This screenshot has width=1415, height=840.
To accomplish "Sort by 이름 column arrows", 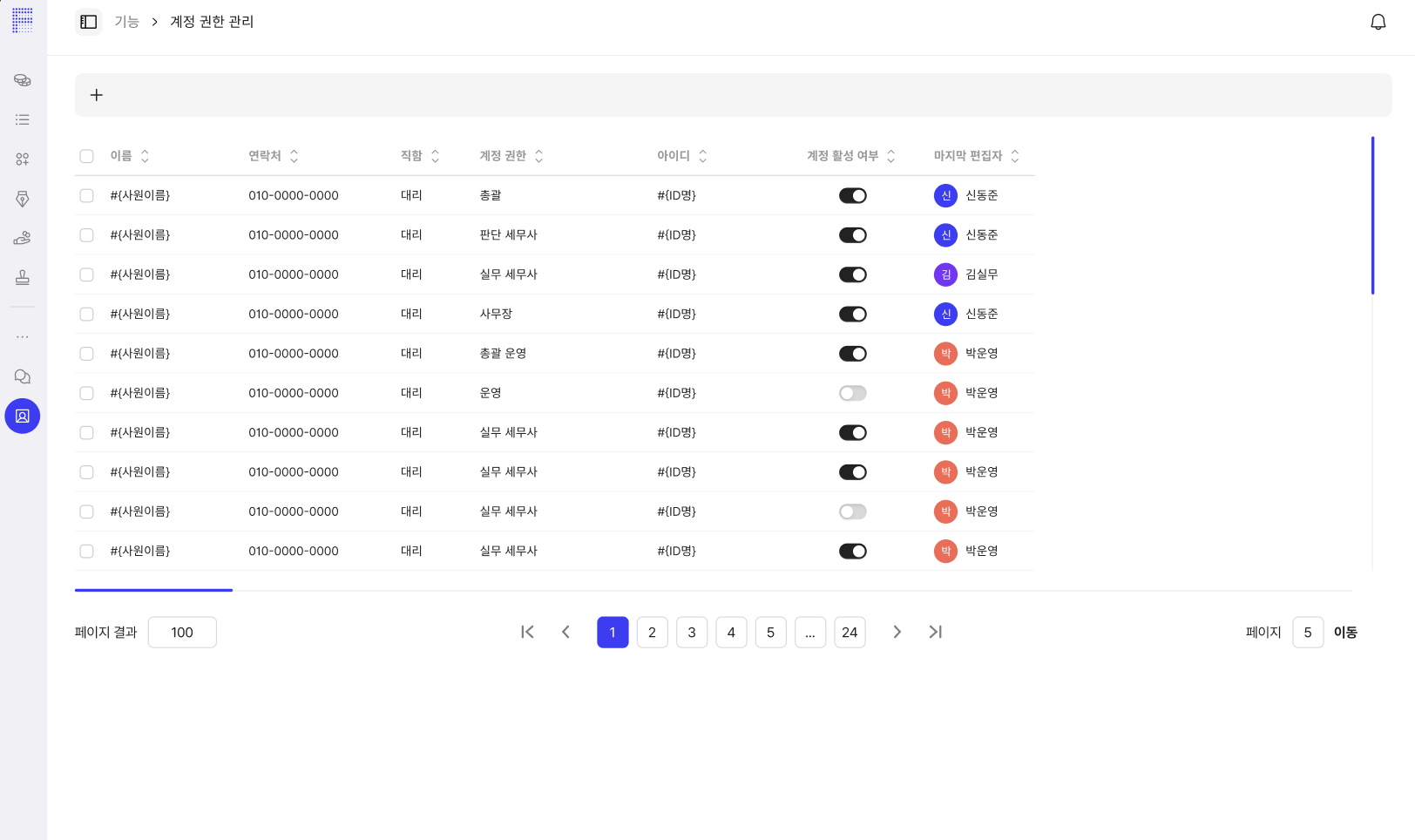I will (145, 156).
